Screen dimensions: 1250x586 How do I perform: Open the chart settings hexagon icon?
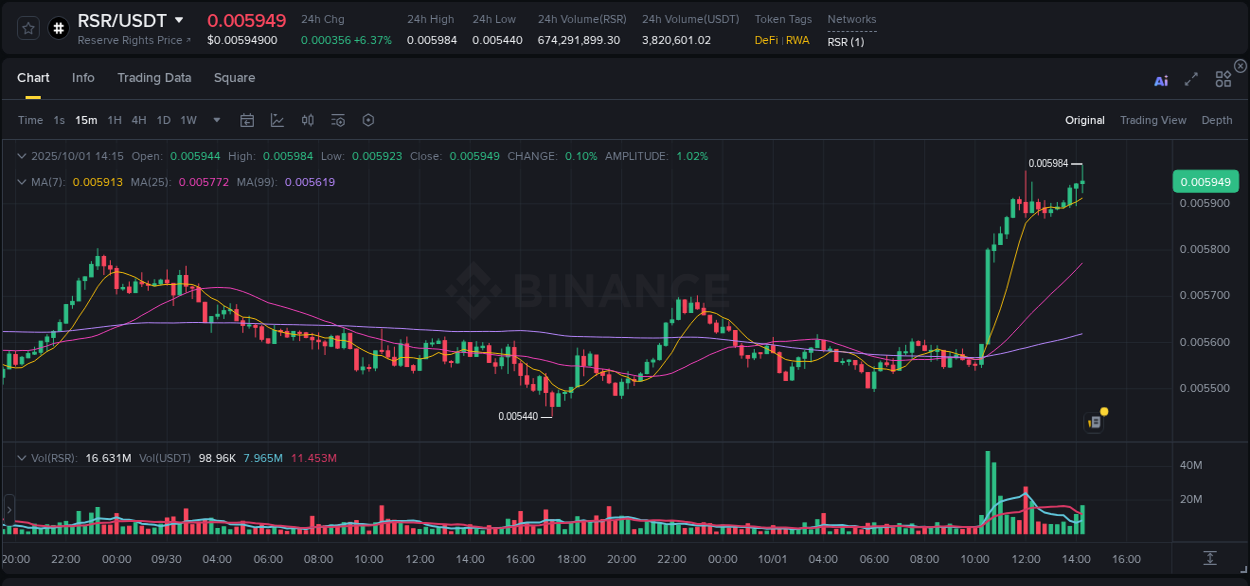point(368,119)
